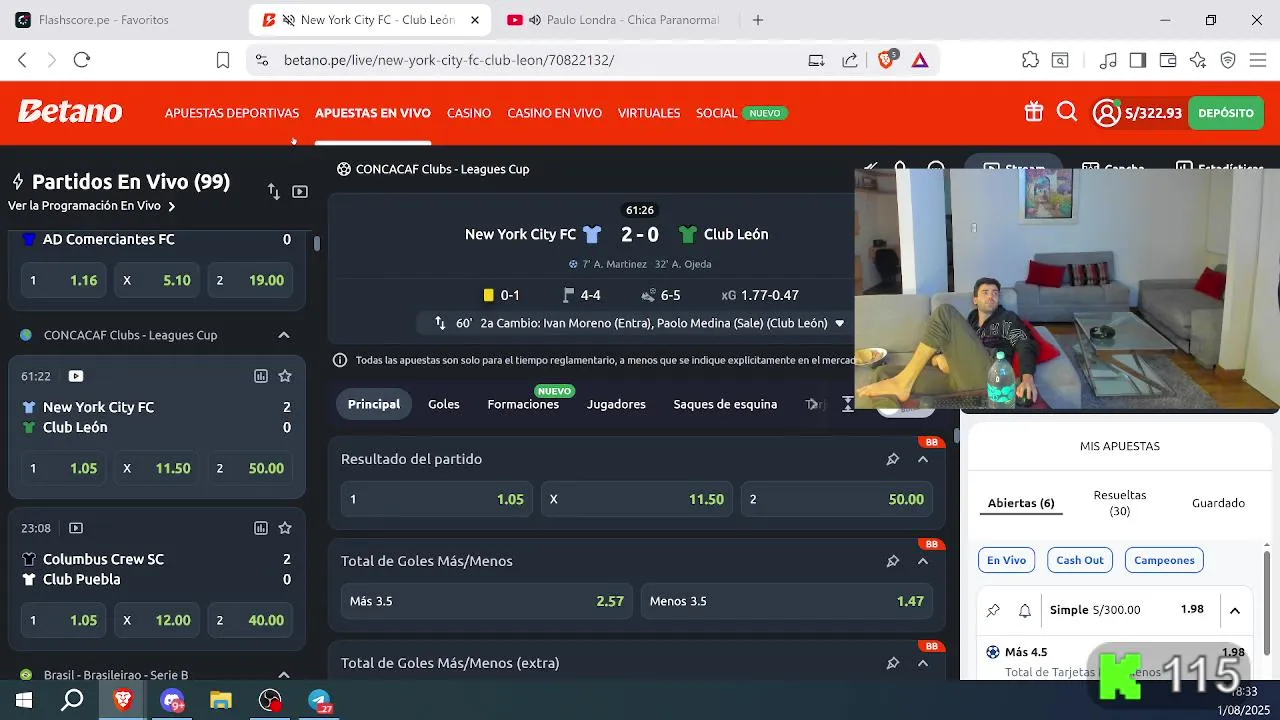The width and height of the screenshot is (1280, 720).
Task: Click the Brave Rewards triangle icon
Action: click(x=920, y=60)
